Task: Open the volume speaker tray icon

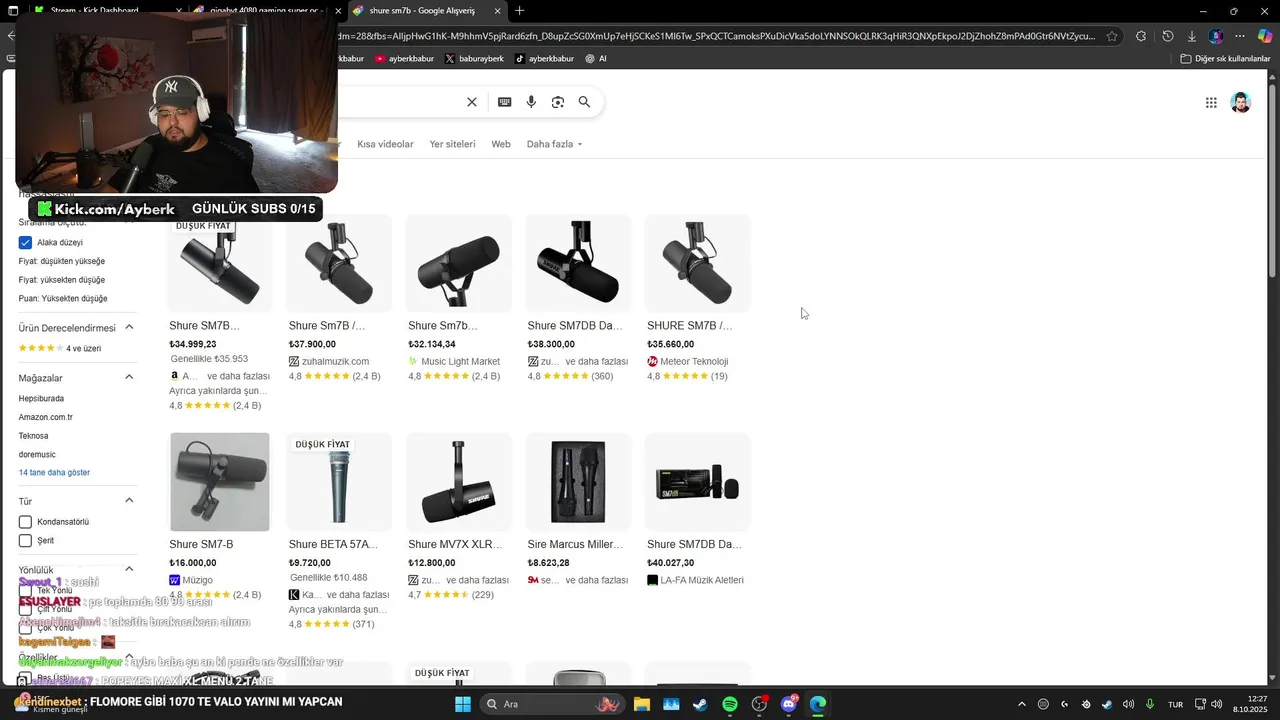Action: (1129, 704)
